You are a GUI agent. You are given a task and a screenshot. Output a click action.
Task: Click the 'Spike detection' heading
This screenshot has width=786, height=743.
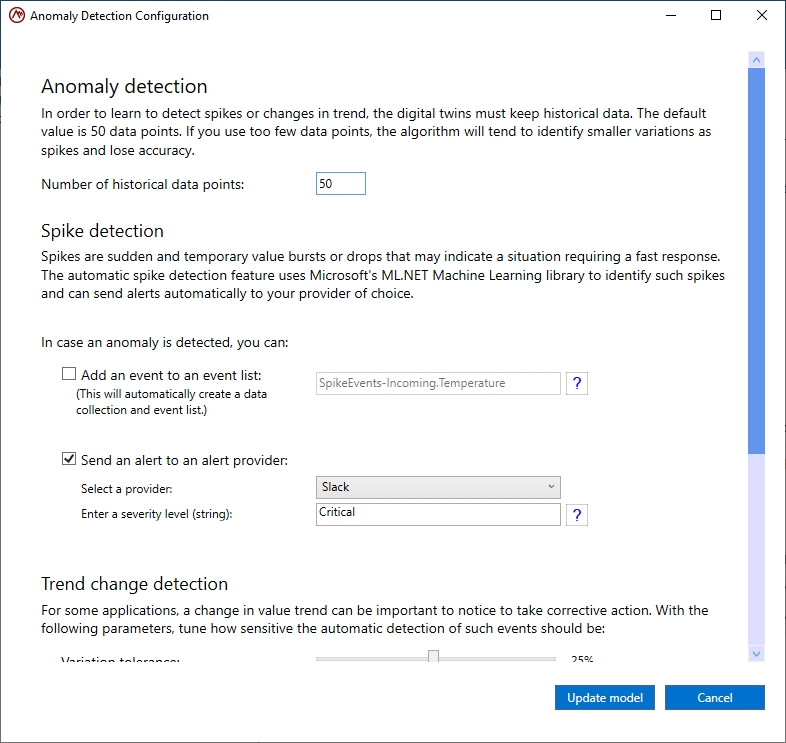tap(102, 231)
